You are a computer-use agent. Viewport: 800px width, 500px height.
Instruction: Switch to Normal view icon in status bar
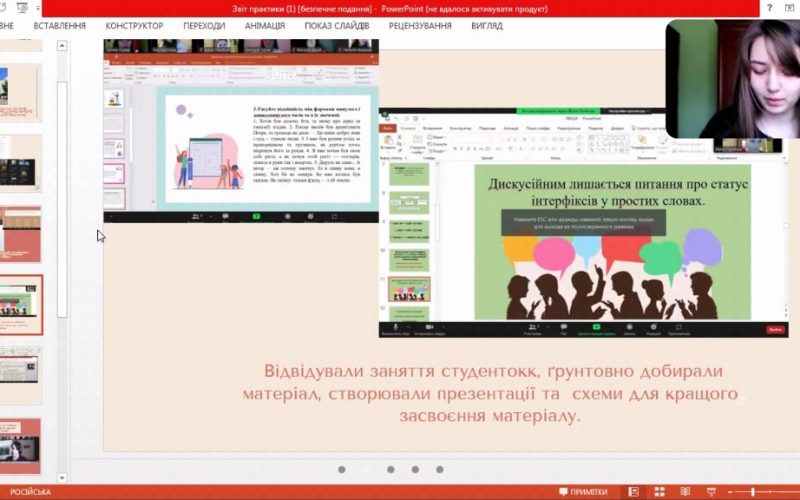(633, 492)
